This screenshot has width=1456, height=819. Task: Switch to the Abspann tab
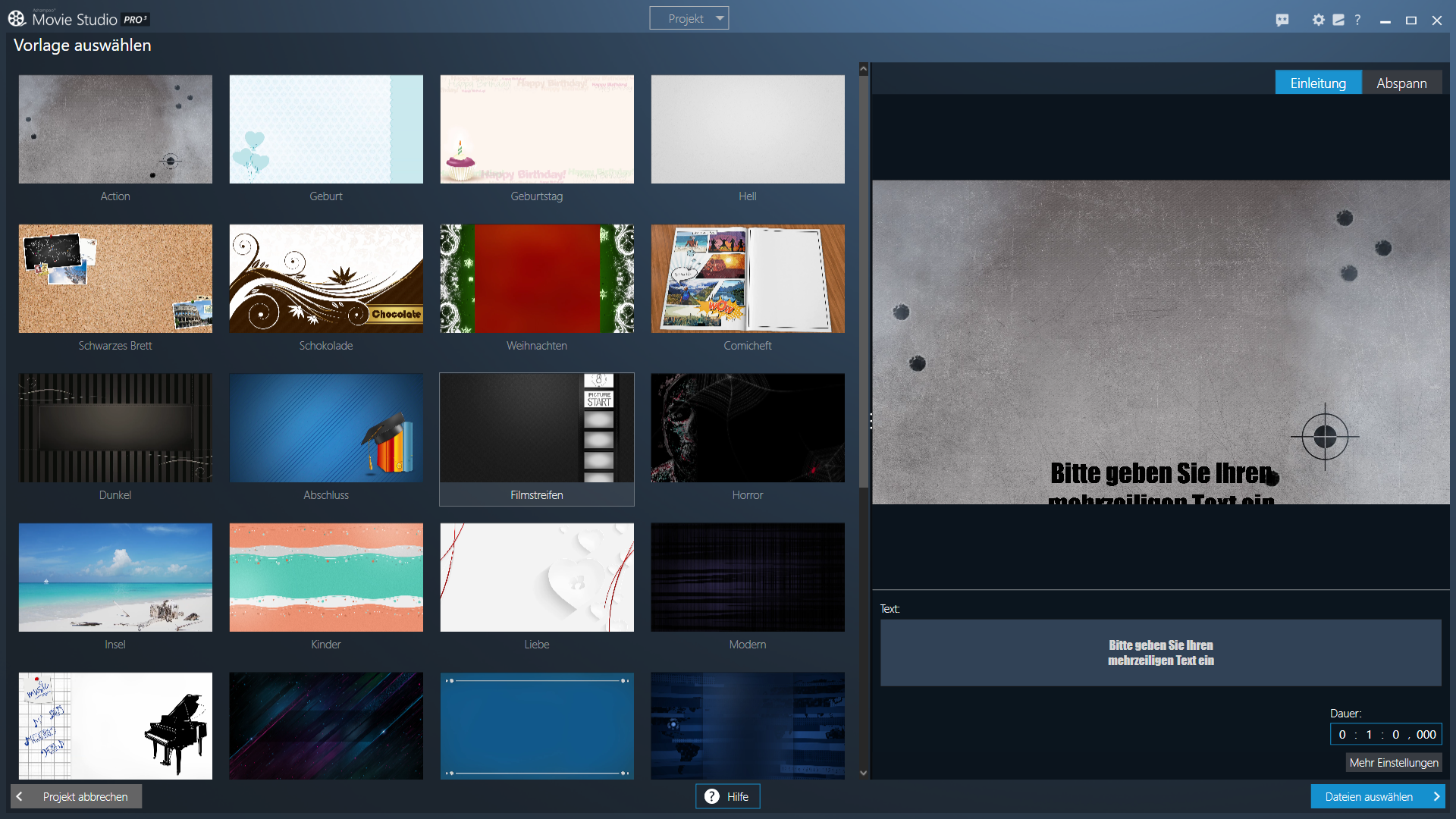coord(1401,83)
